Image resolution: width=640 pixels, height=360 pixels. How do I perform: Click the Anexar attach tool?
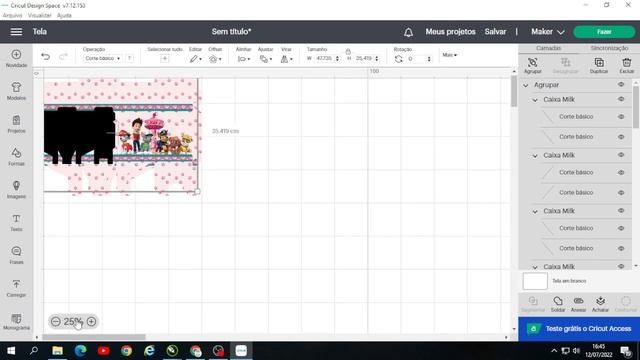(578, 304)
